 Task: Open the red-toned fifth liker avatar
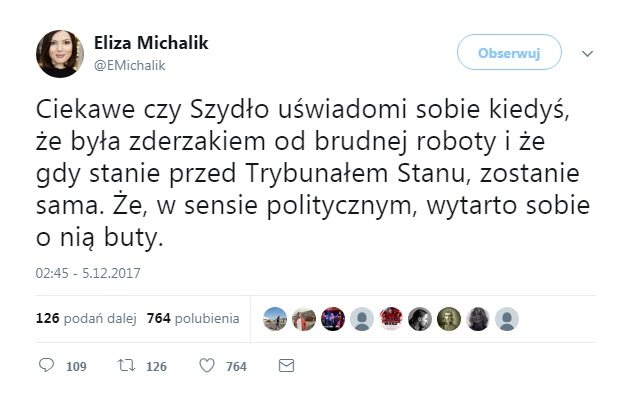pos(391,319)
